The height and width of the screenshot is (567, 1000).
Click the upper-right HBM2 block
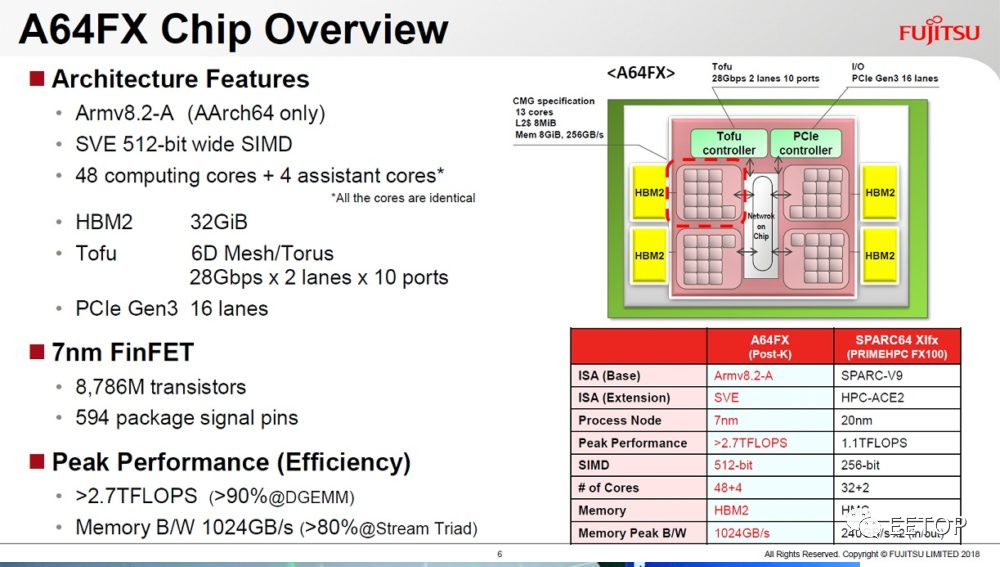click(880, 193)
